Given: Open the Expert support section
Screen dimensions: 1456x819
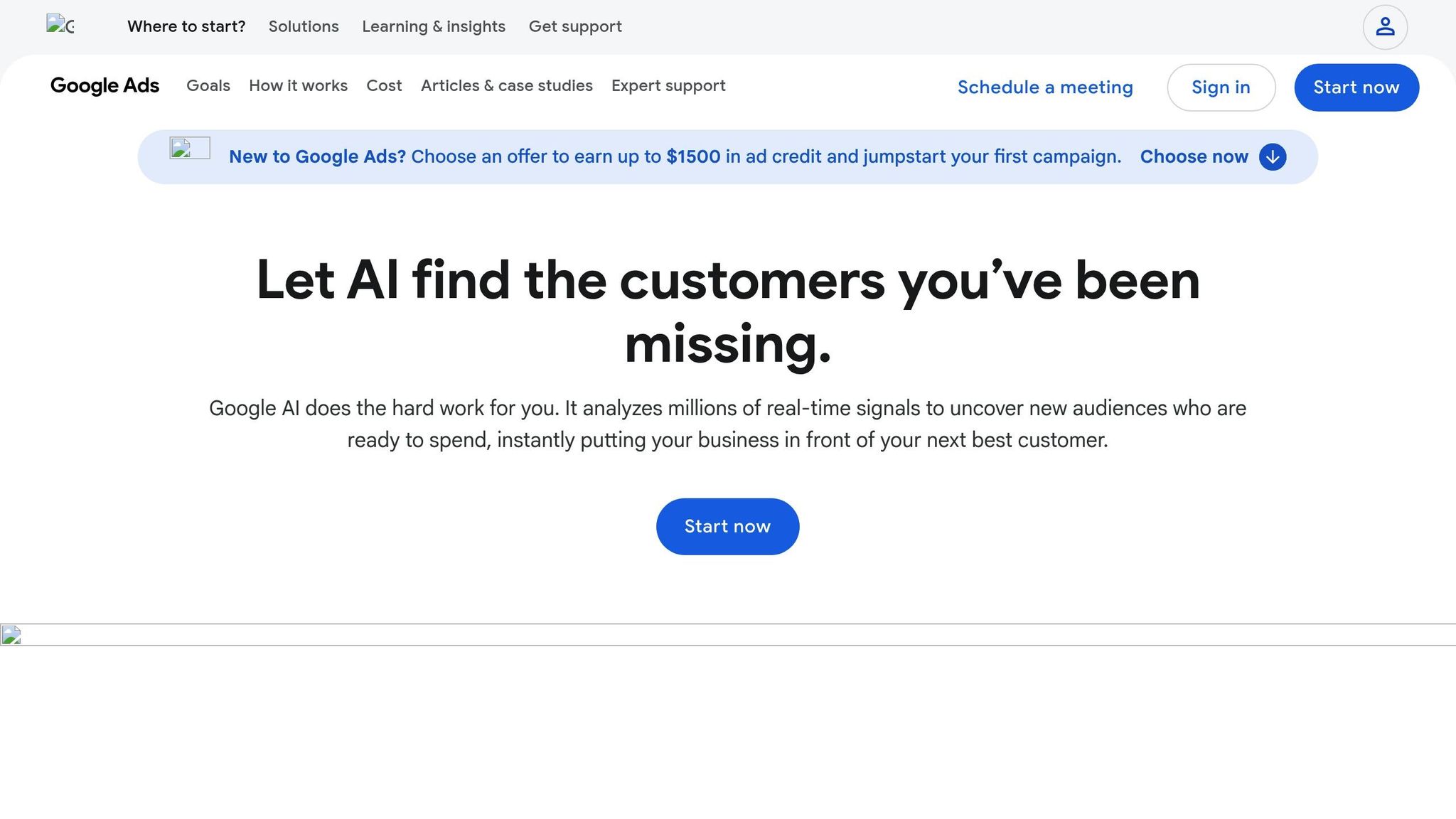Looking at the screenshot, I should click(668, 86).
